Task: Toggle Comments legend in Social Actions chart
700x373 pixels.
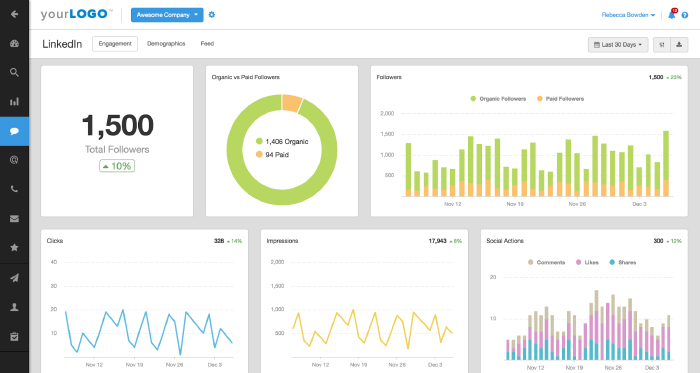Action: pyautogui.click(x=546, y=262)
